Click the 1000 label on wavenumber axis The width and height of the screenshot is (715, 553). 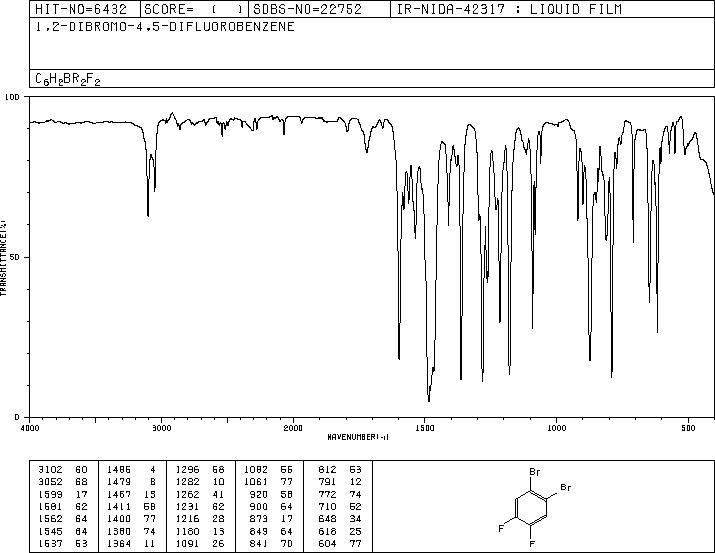click(556, 428)
